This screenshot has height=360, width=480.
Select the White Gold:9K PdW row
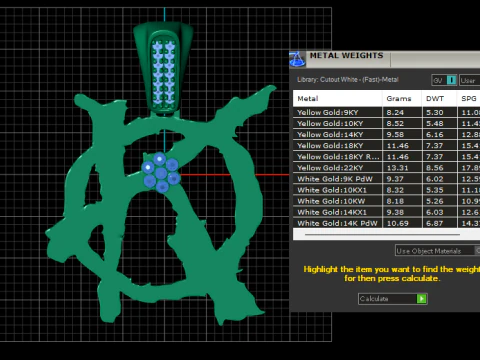[x=387, y=179]
